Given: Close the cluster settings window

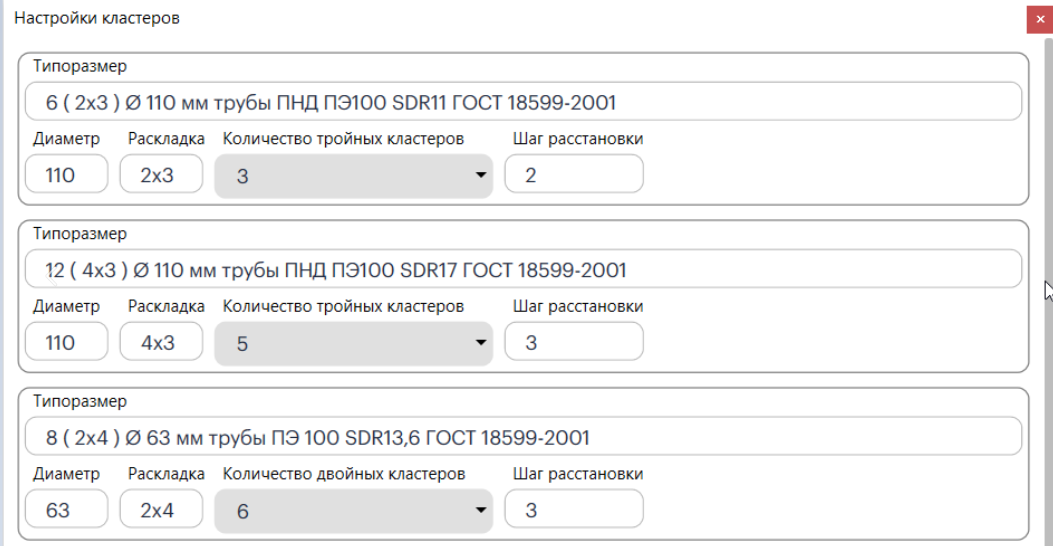Looking at the screenshot, I should 1040,19.
